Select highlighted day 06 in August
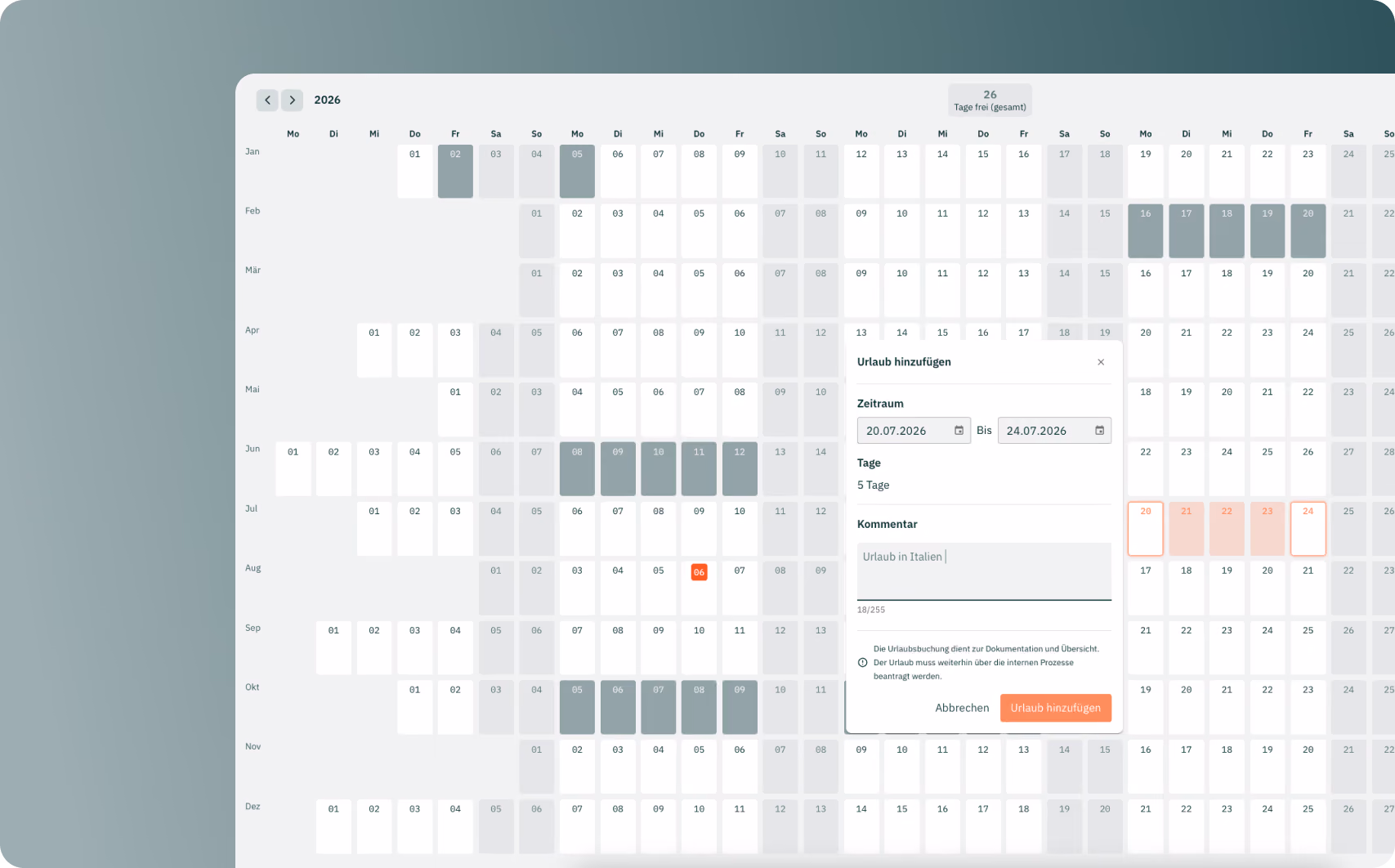 coord(699,572)
